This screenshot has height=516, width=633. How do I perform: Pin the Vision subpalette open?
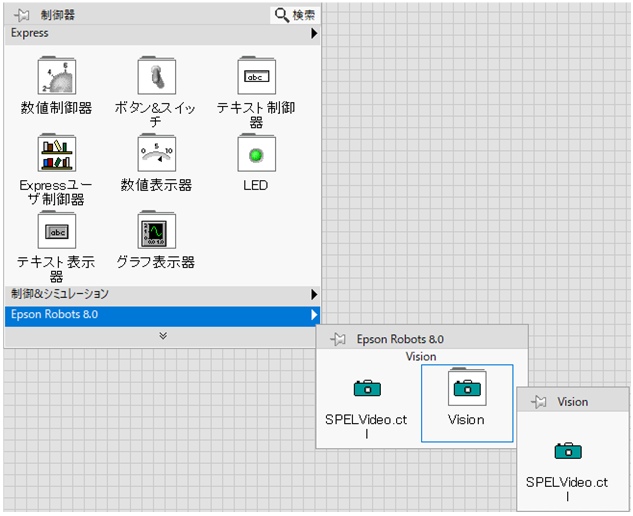tap(539, 401)
